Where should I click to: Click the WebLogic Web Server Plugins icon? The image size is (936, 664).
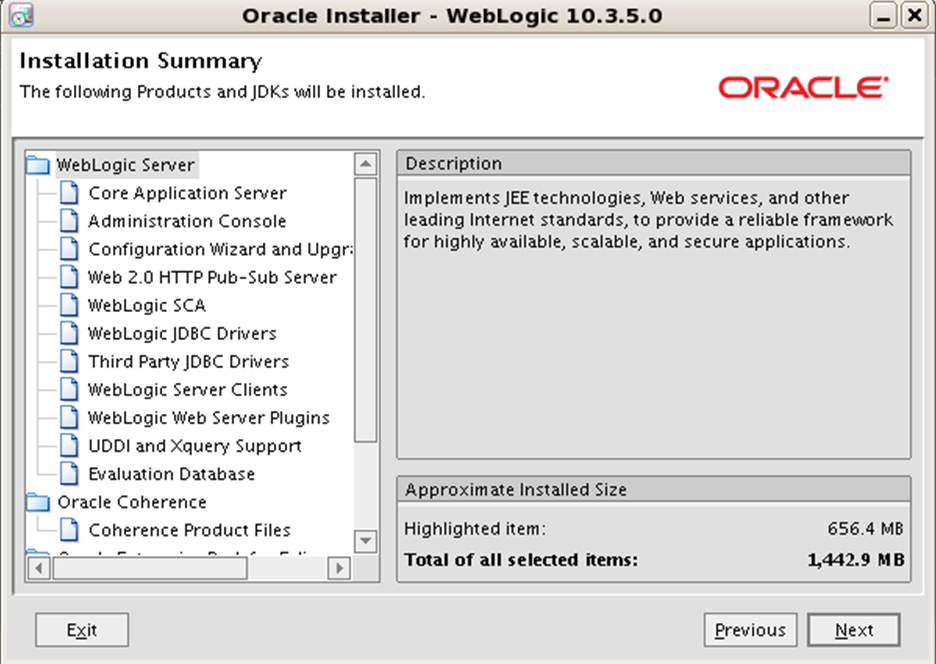click(69, 417)
